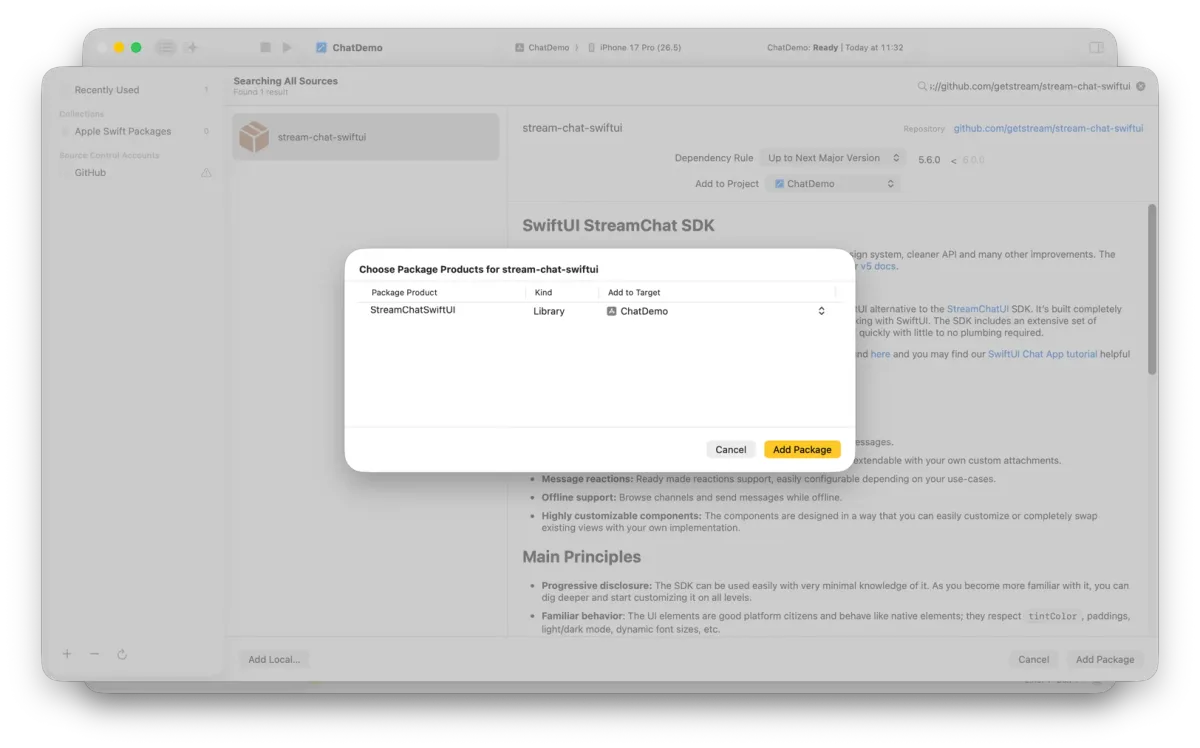This screenshot has height=748, width=1200.
Task: Cancel the Choose Package Products dialog
Action: (x=730, y=450)
